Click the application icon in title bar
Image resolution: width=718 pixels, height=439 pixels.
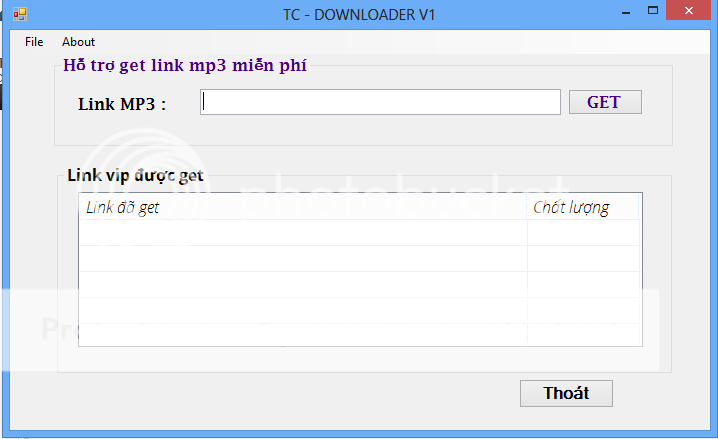20,14
